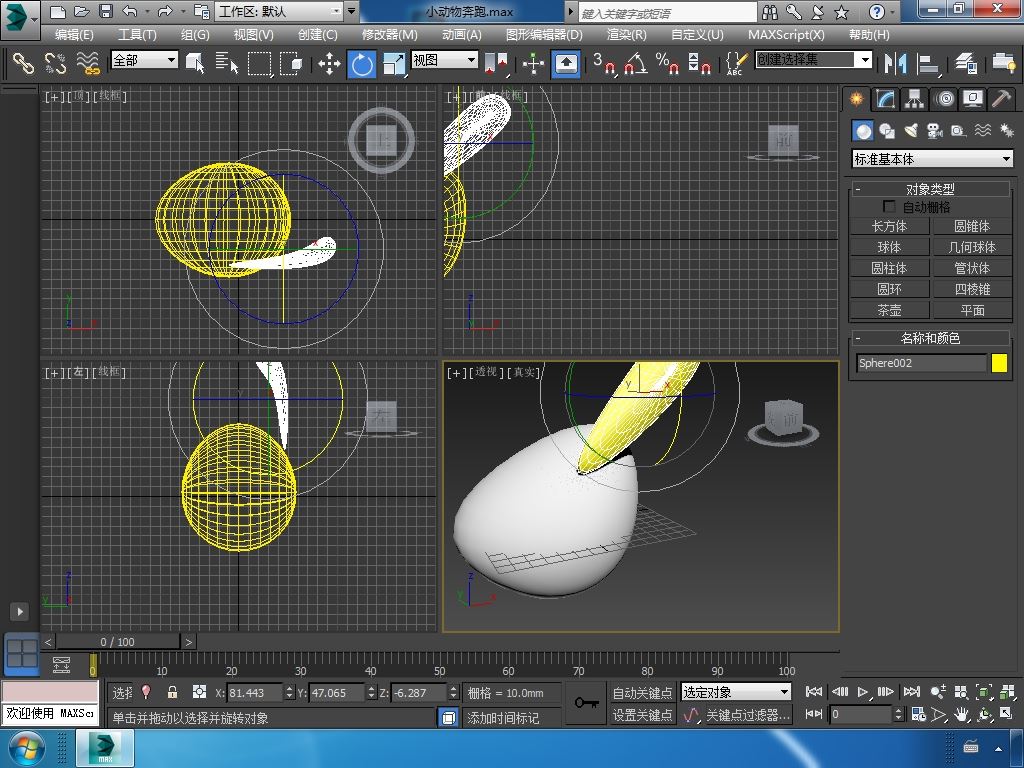The width and height of the screenshot is (1024, 768).
Task: Open the Modify panel tab
Action: [885, 99]
